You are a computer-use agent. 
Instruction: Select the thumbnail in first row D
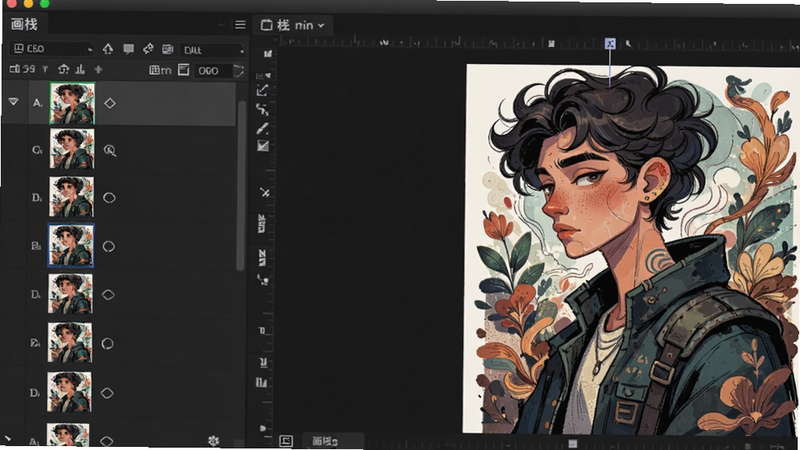click(71, 197)
